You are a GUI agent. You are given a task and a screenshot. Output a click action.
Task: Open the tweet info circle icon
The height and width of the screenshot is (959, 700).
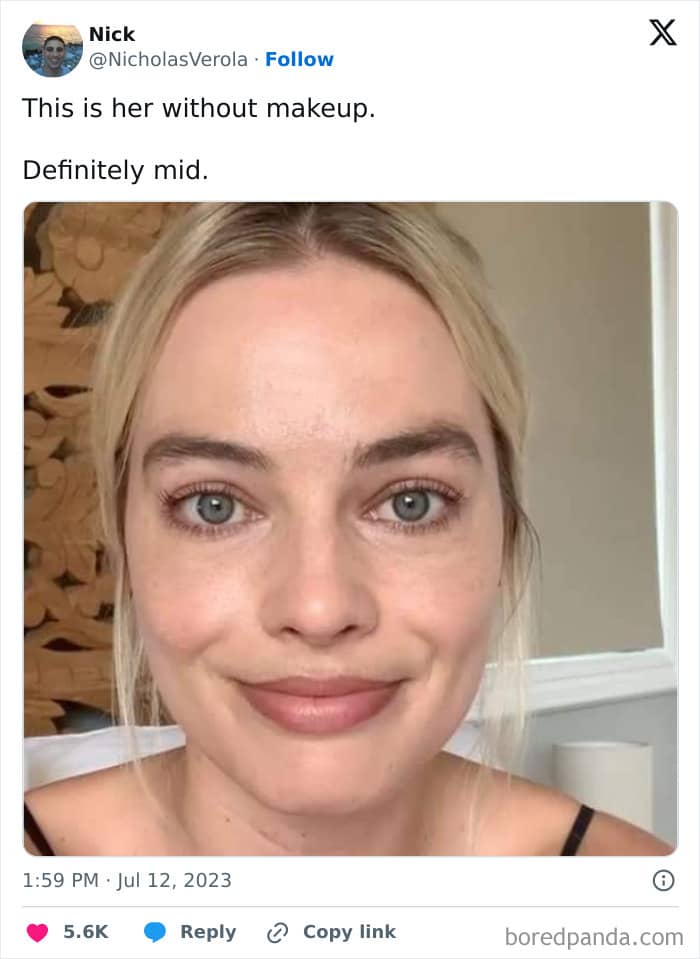click(663, 880)
